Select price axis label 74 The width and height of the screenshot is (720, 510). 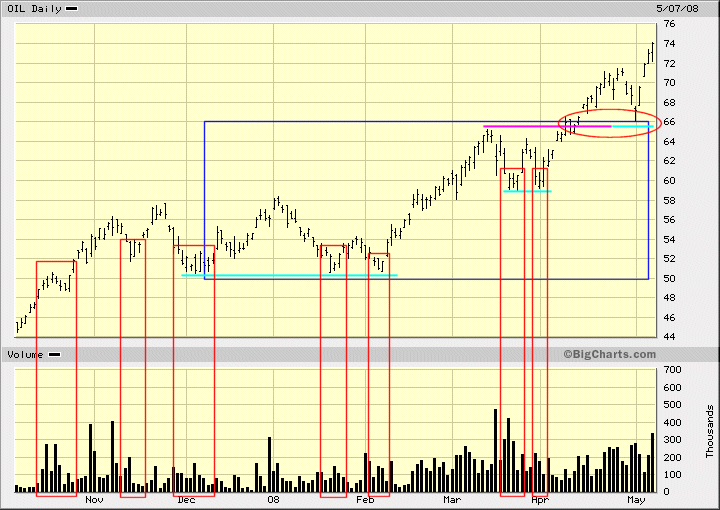[x=669, y=44]
